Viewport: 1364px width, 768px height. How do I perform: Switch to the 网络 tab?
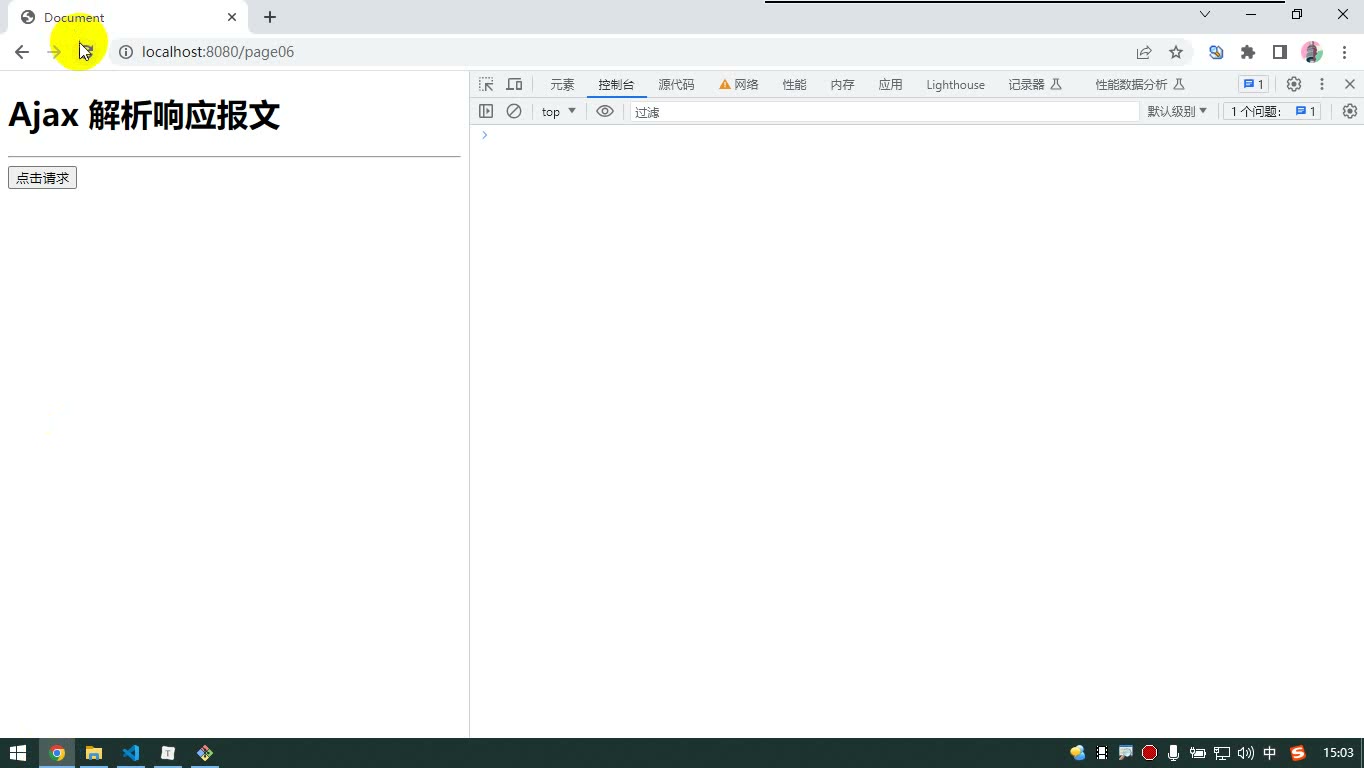coord(739,85)
